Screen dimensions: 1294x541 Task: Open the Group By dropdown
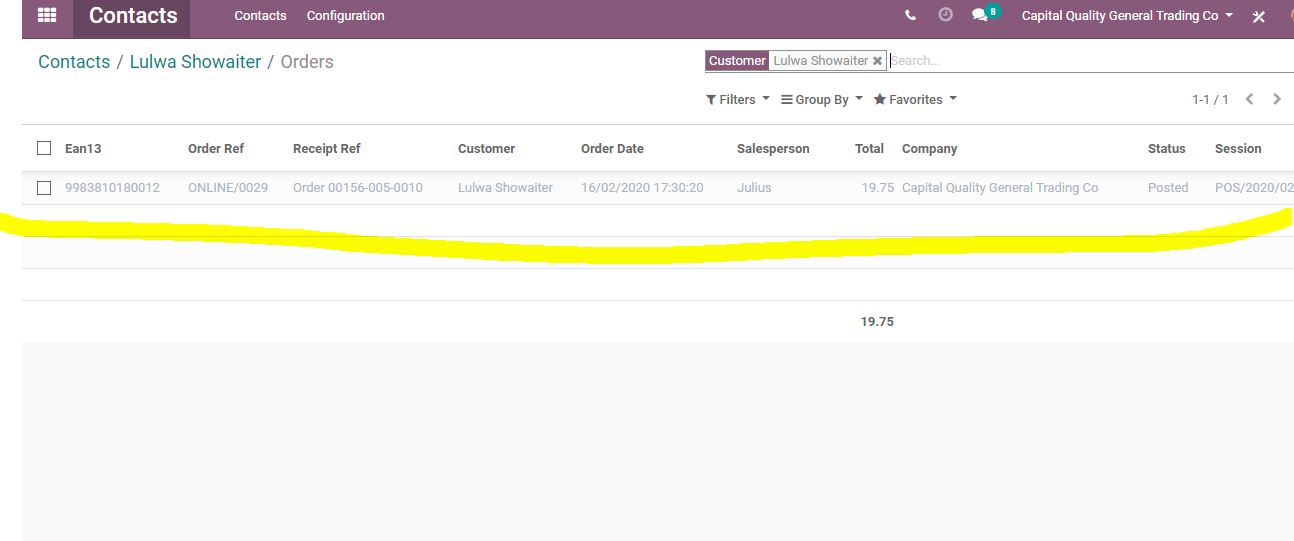(821, 99)
